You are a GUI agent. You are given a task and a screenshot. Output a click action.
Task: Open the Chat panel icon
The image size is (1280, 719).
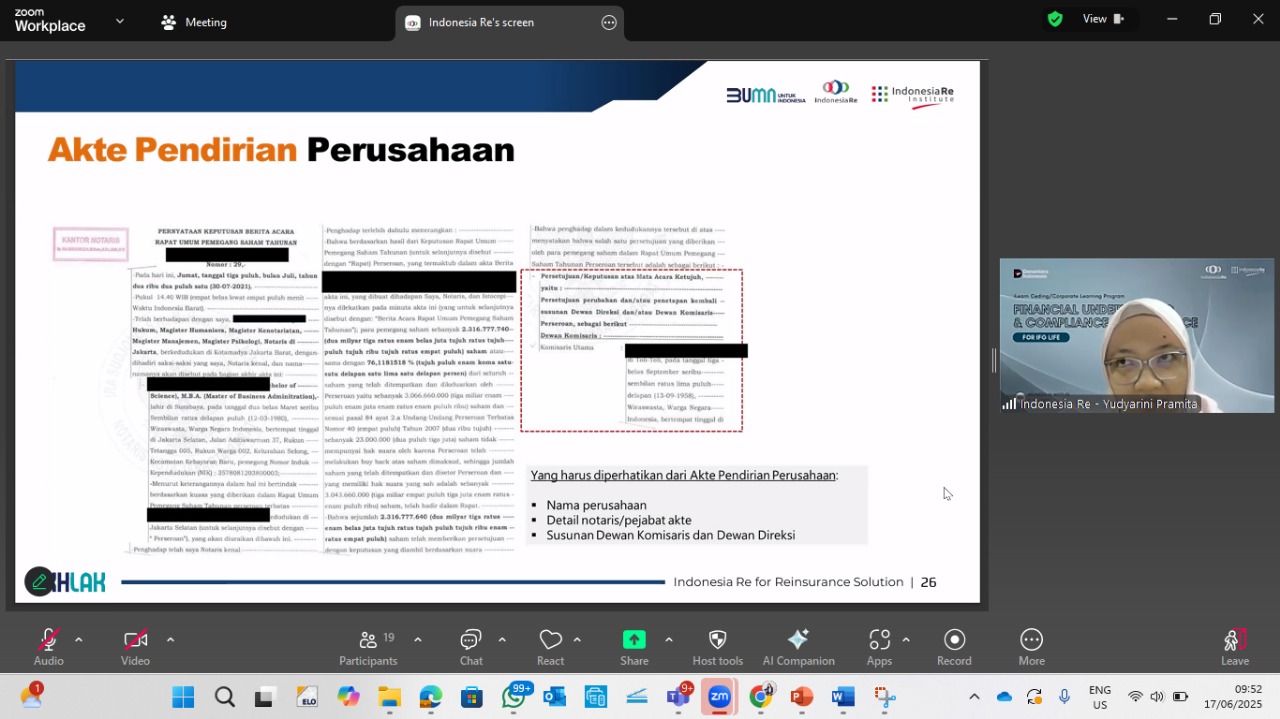coord(471,640)
